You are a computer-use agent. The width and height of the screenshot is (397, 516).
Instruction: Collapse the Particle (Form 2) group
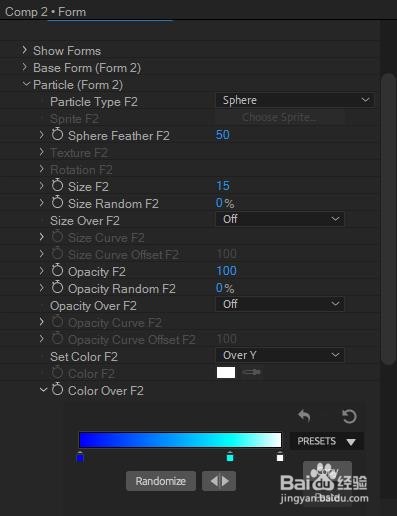(26, 84)
